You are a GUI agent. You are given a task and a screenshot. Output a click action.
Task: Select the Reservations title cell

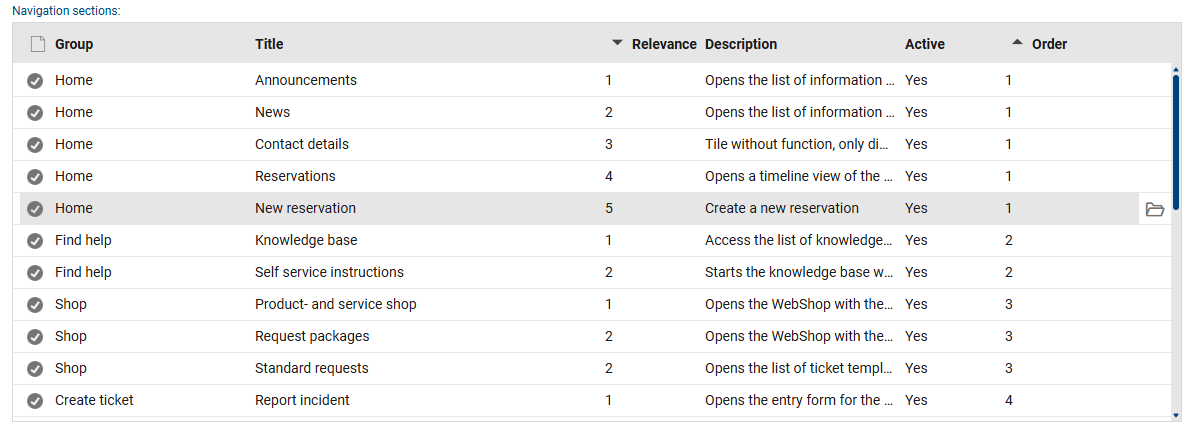click(x=295, y=176)
